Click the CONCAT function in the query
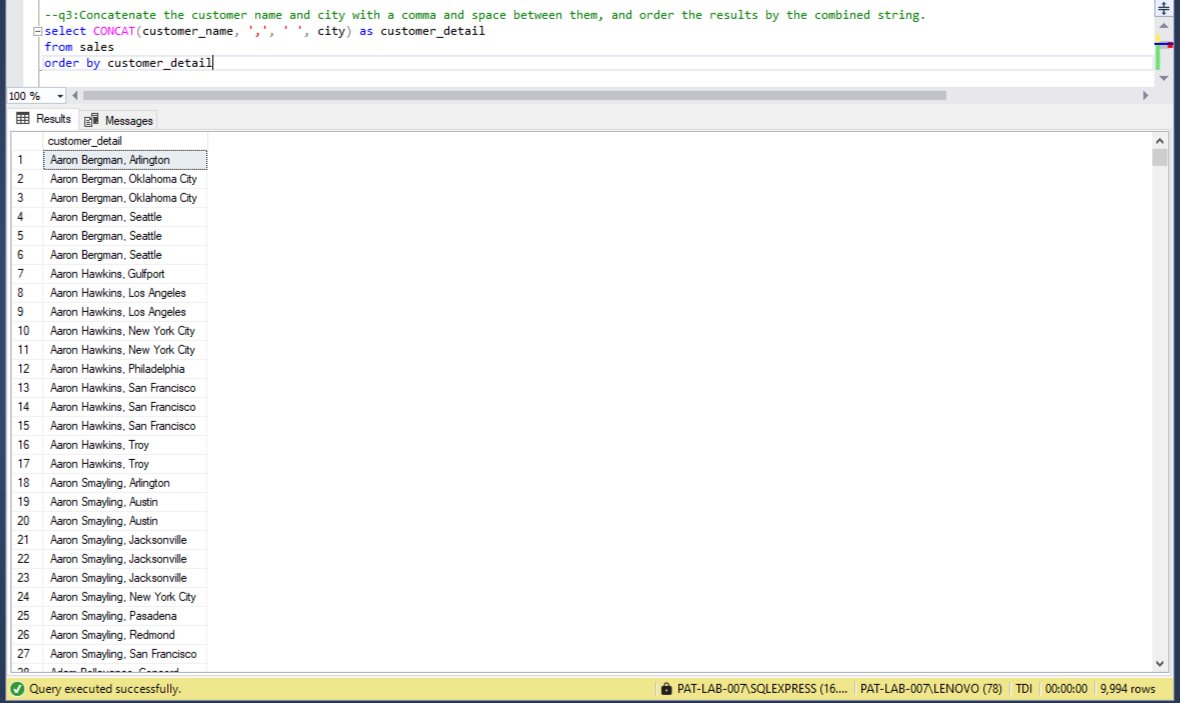Screen dimensions: 1180x703 point(114,31)
